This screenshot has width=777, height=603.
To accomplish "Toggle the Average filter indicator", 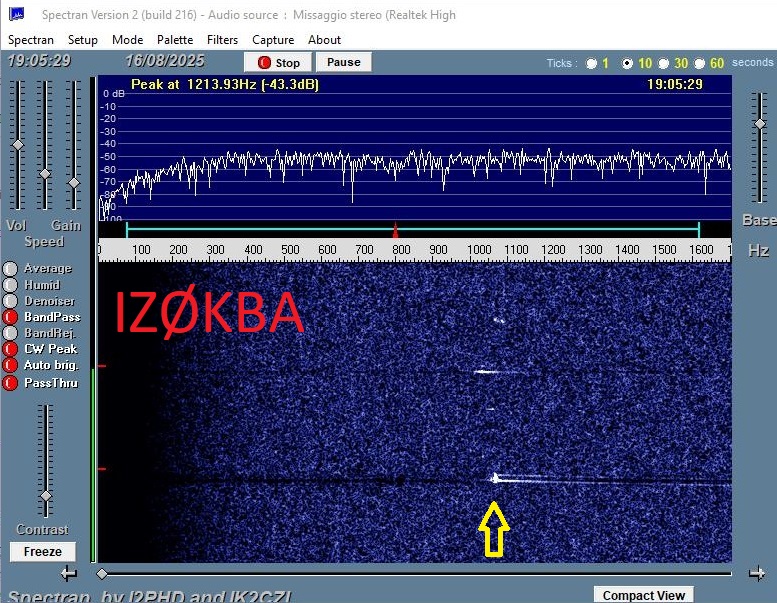I will pyautogui.click(x=10, y=268).
